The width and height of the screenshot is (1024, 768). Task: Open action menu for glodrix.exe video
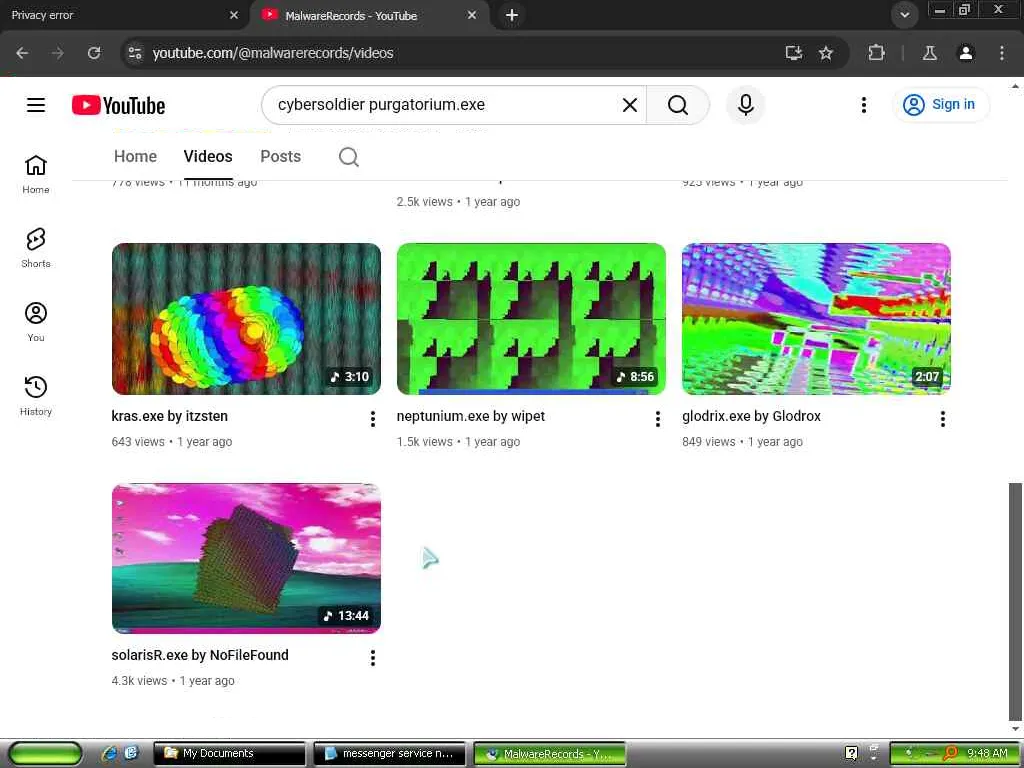(x=942, y=419)
